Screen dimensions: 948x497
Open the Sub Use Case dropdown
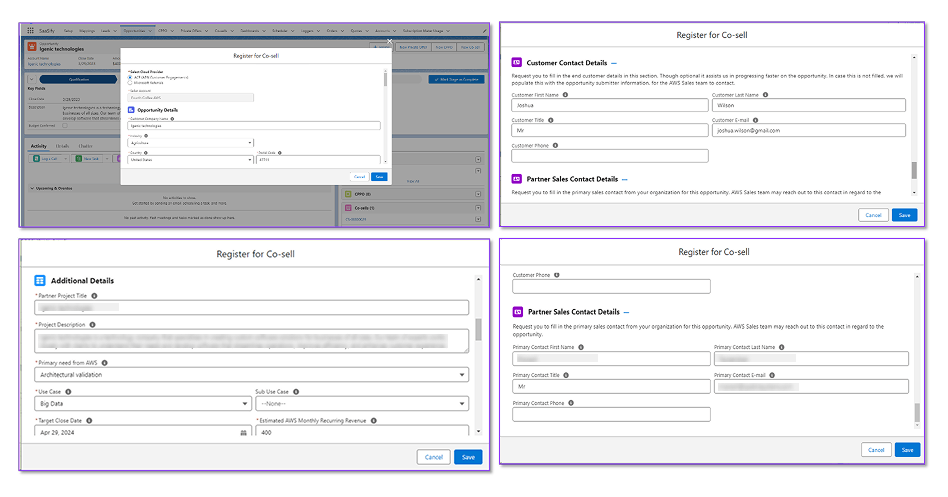(362, 404)
